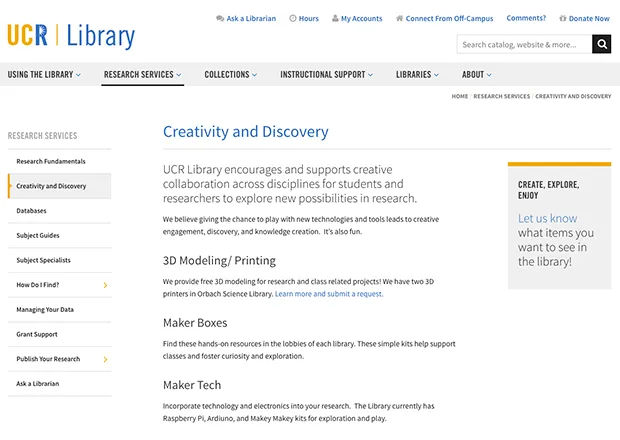The width and height of the screenshot is (620, 440).
Task: Click the Creativity and Discovery breadcrumb
Action: coord(573,96)
